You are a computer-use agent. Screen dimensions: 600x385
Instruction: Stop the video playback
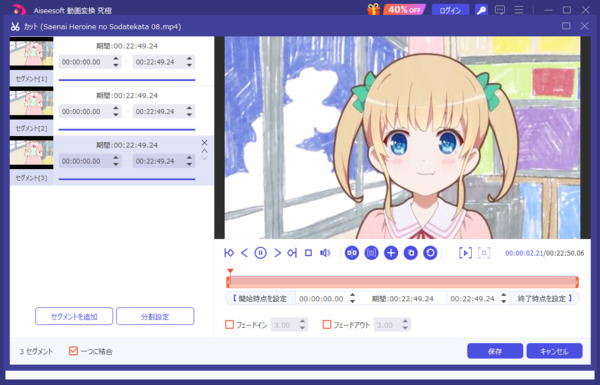(x=308, y=253)
